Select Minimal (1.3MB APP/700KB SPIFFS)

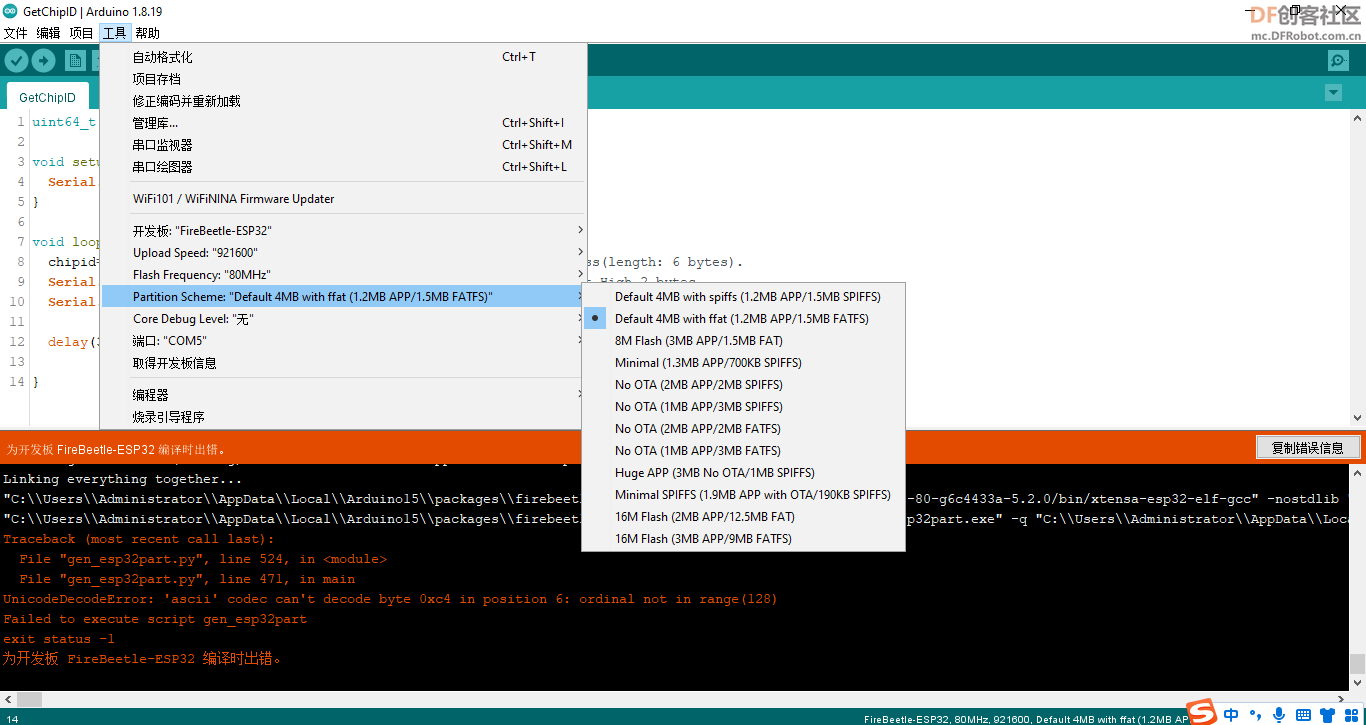click(x=743, y=363)
